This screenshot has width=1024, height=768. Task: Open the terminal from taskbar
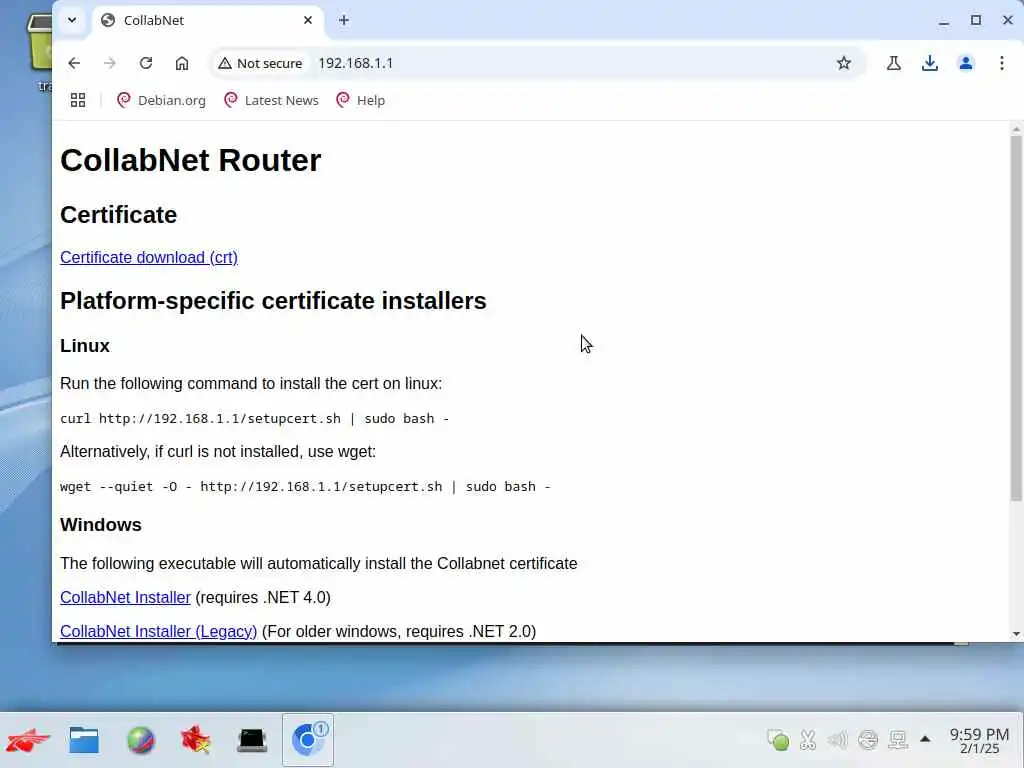click(252, 740)
